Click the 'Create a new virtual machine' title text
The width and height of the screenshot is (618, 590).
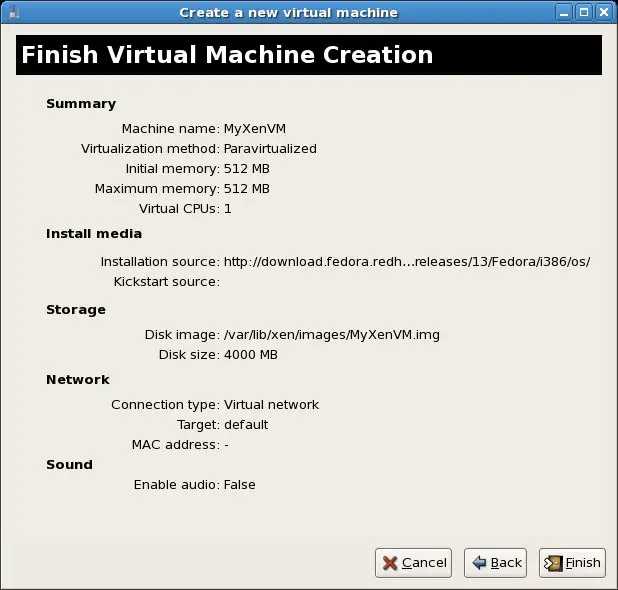click(288, 12)
